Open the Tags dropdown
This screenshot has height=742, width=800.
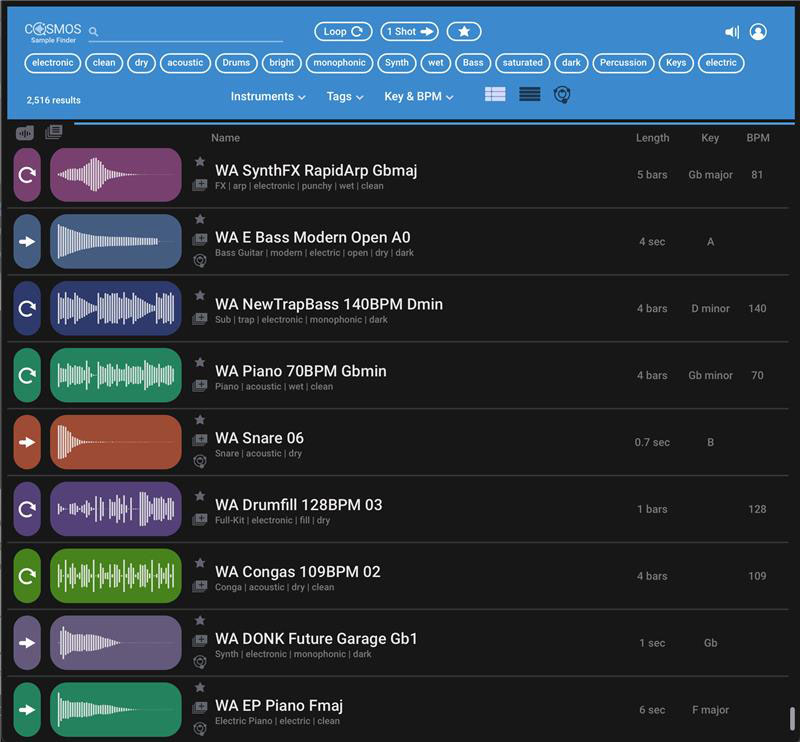click(x=345, y=97)
